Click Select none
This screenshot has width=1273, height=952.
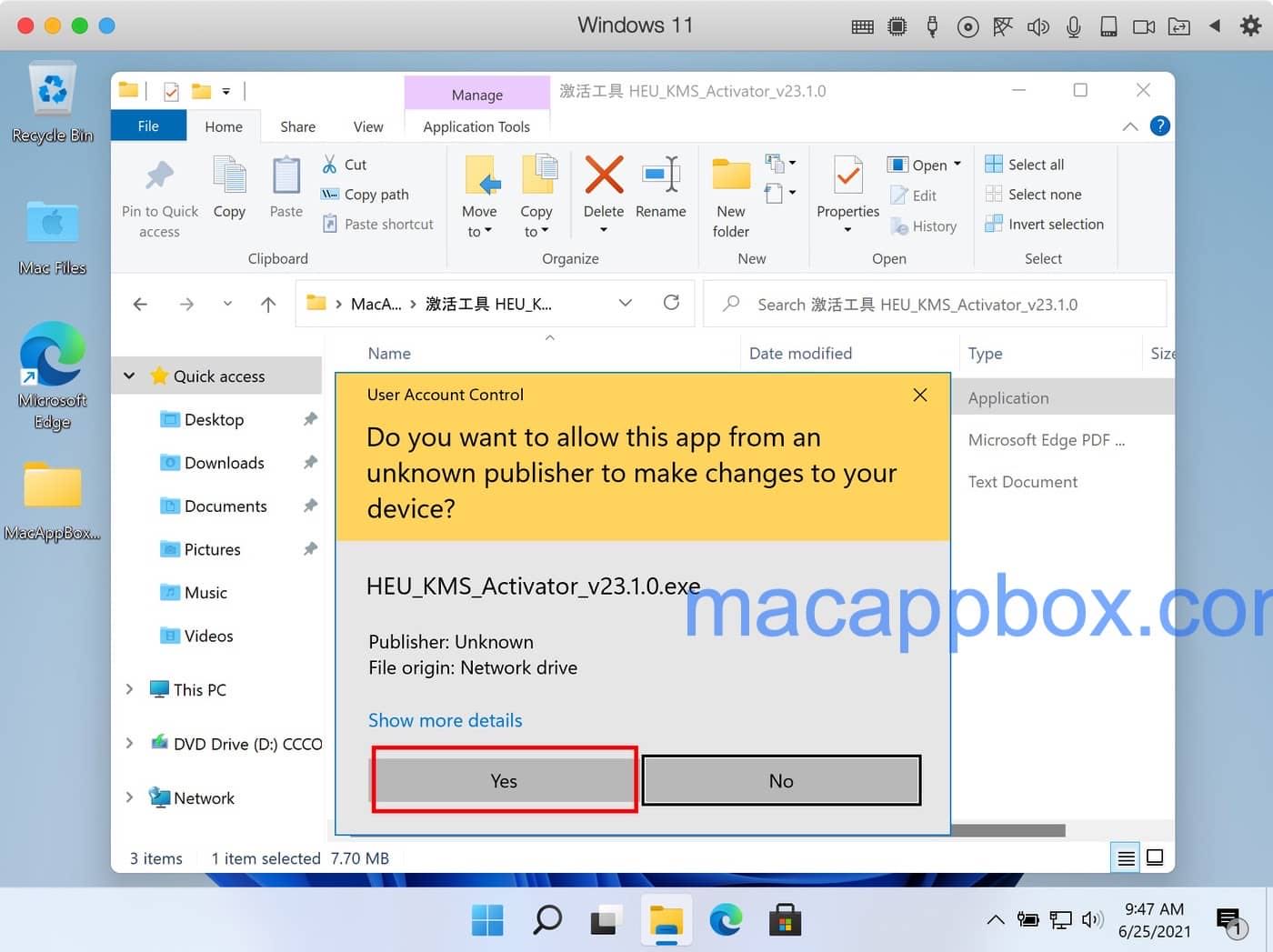pos(1034,195)
